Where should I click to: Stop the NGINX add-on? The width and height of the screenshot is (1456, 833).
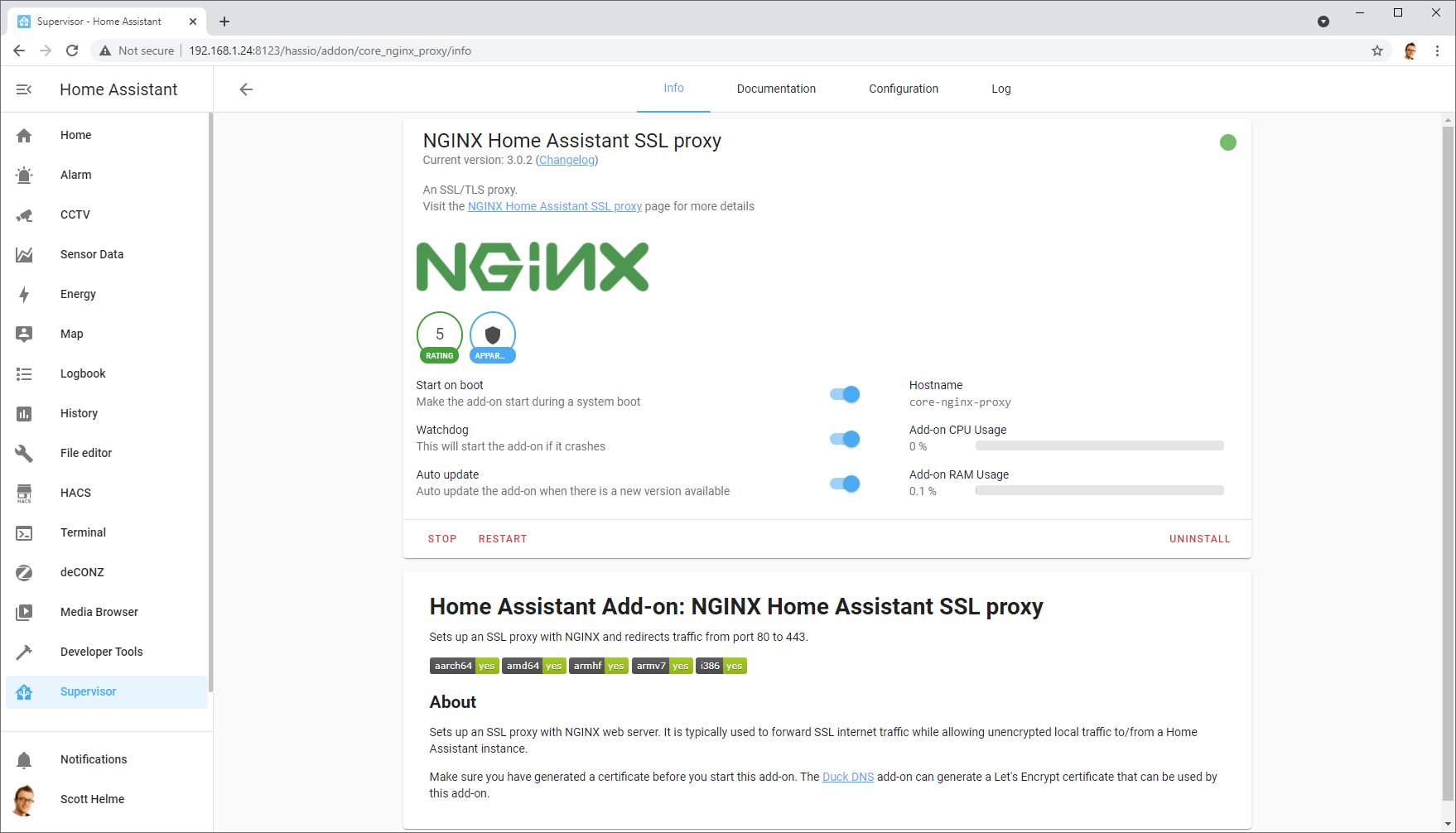[x=442, y=539]
